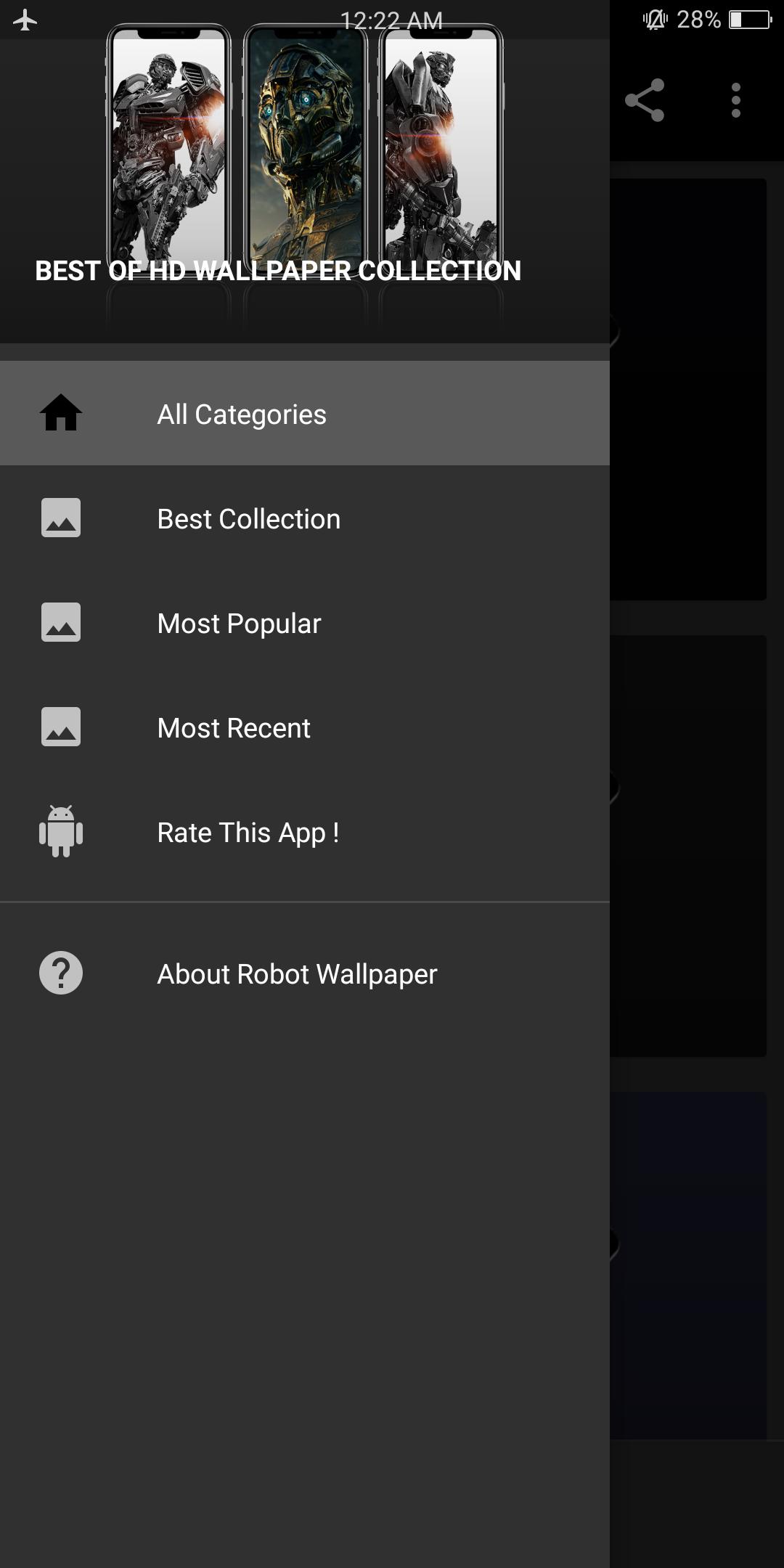
Task: Tap the 28% battery percentage text
Action: pos(698,20)
